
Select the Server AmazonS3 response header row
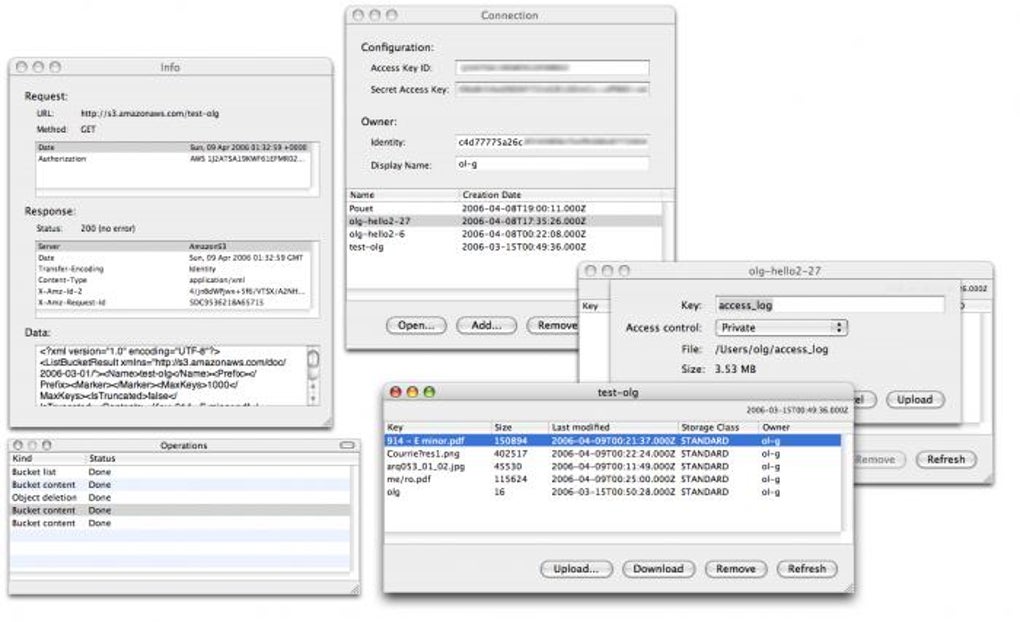click(x=173, y=247)
